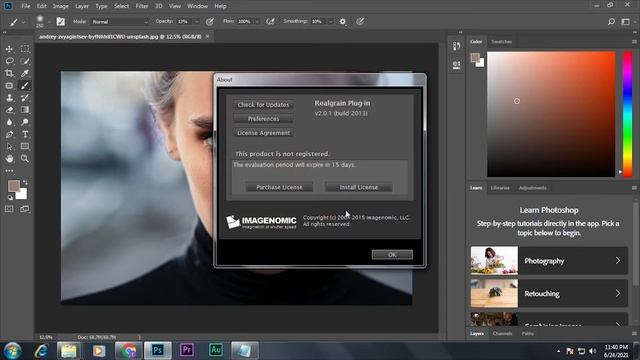Open the Flow value dropdown arrow
640x360 pixels.
coord(257,22)
